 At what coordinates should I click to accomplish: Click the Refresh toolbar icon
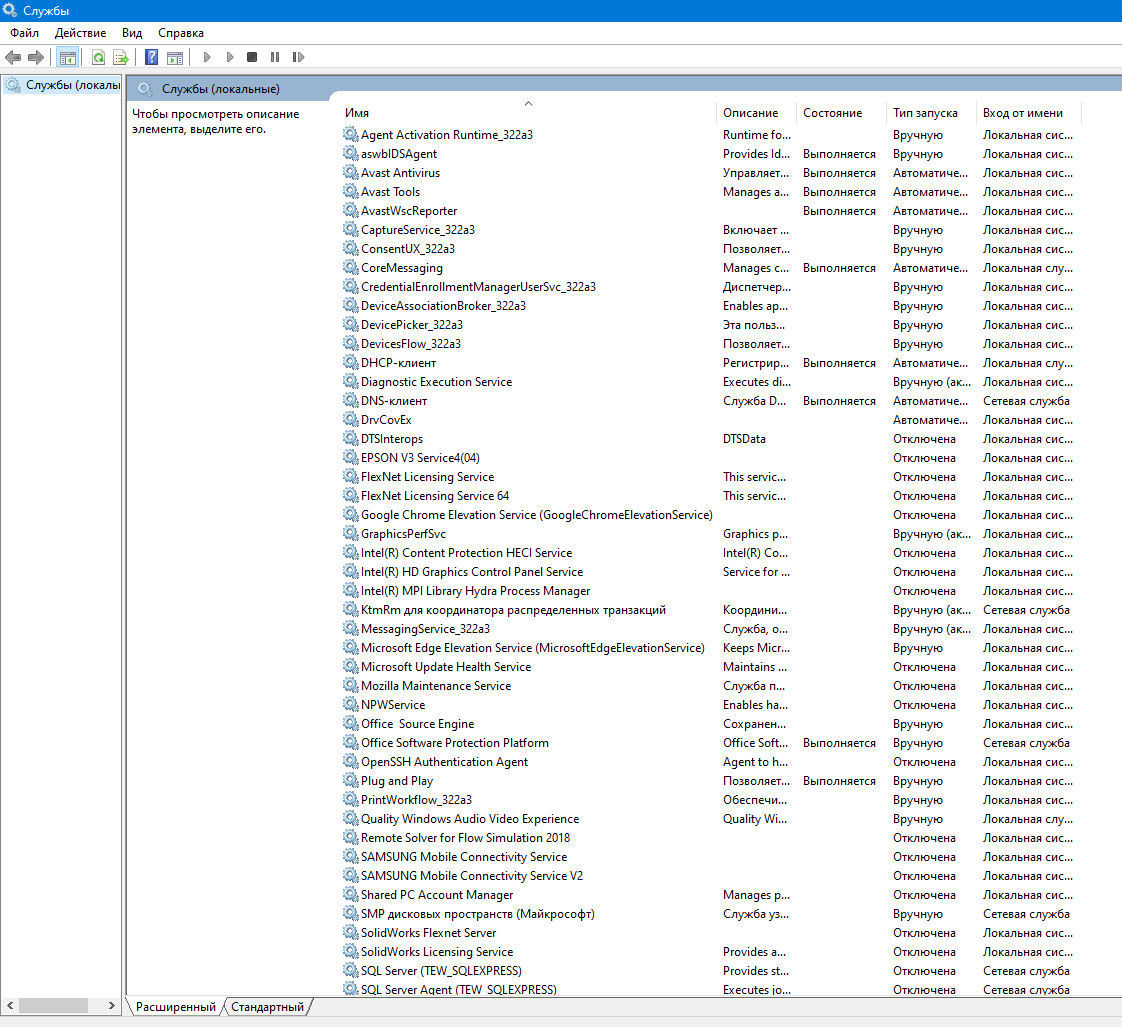point(98,57)
